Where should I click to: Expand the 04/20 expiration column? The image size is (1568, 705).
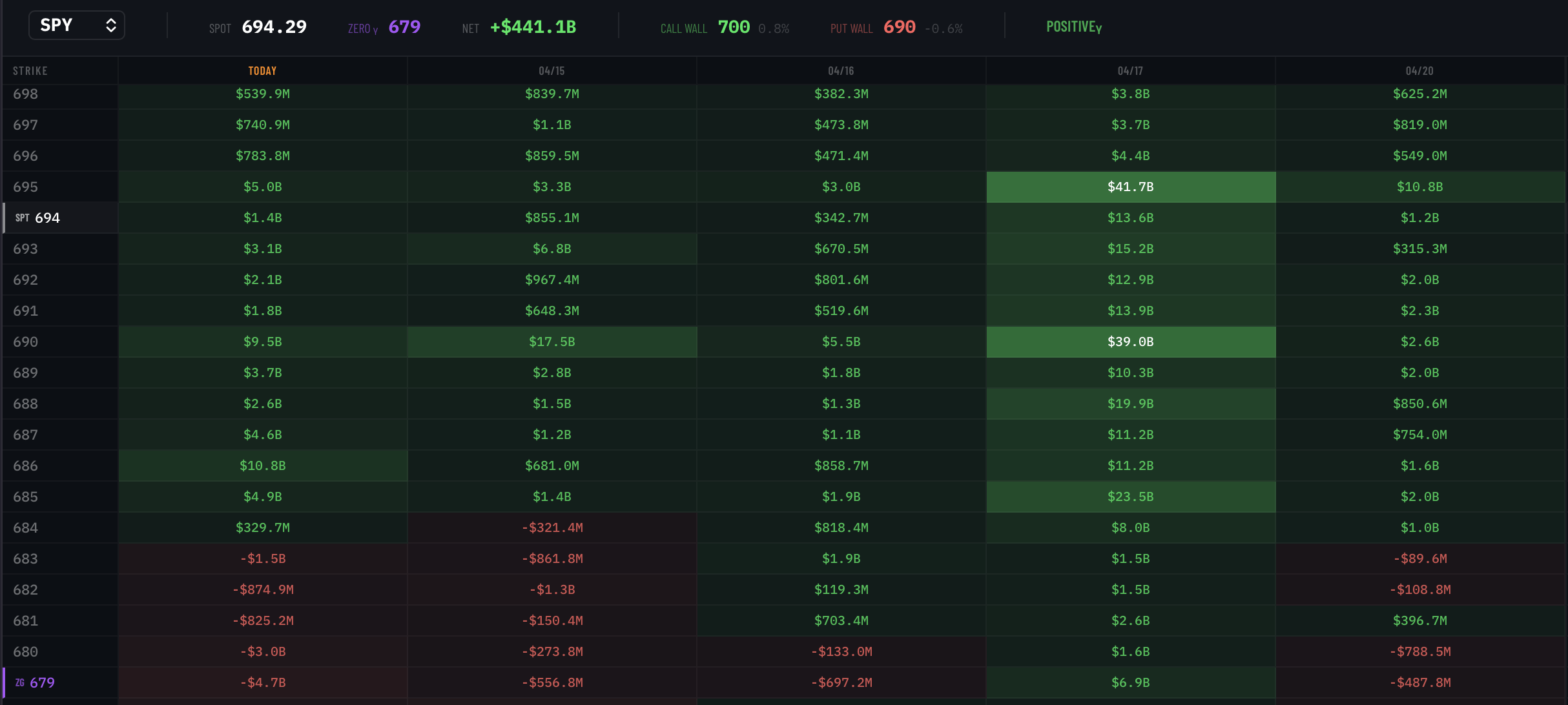pos(1419,71)
